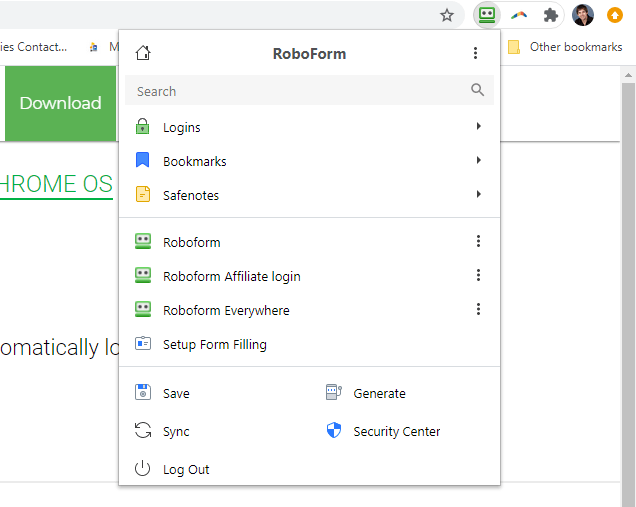This screenshot has width=636, height=507.
Task: Click the RoboForm extension icon in toolbar
Action: coord(487,15)
